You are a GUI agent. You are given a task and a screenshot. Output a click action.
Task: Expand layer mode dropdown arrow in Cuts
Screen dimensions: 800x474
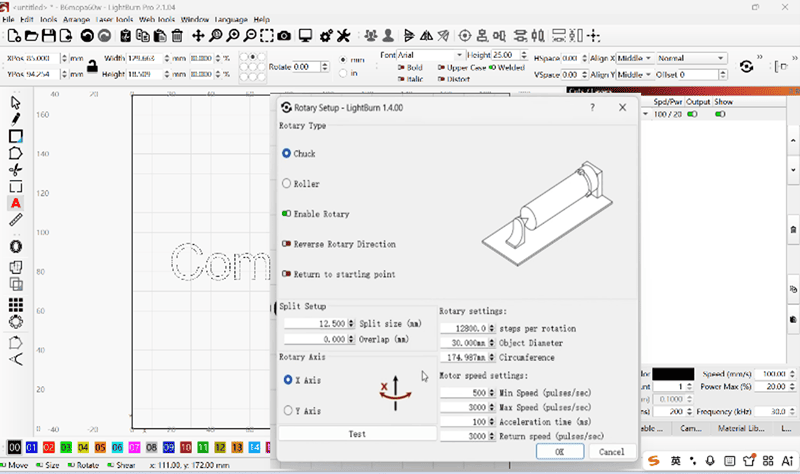pyautogui.click(x=645, y=114)
